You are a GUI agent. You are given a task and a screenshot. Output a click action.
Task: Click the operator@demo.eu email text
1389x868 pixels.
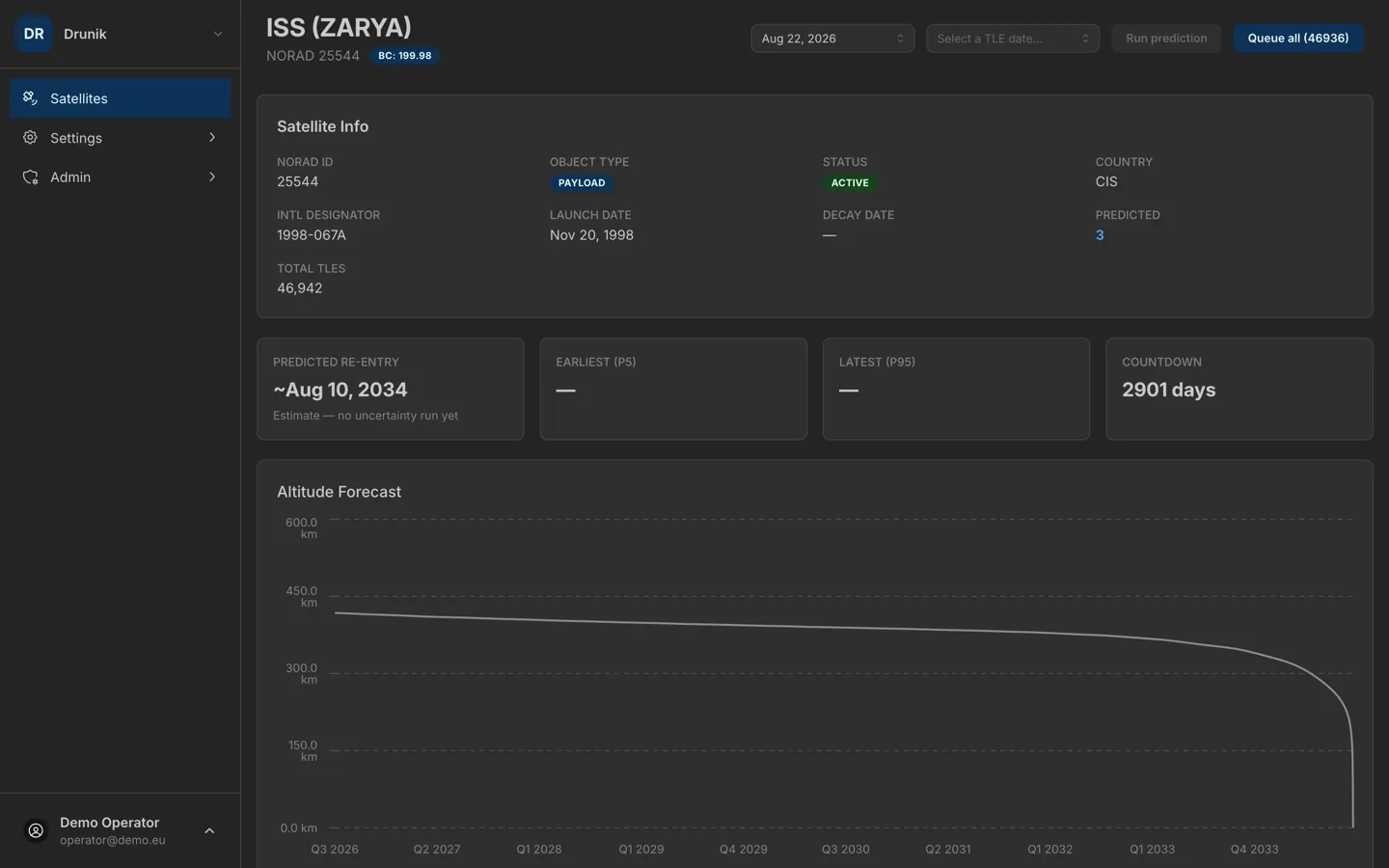click(x=113, y=840)
